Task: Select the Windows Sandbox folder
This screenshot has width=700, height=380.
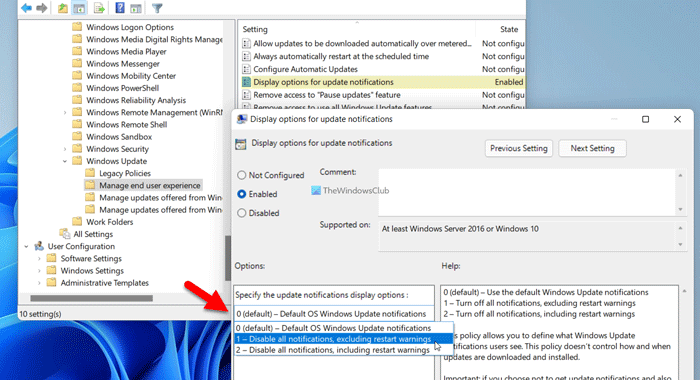Action: point(119,137)
